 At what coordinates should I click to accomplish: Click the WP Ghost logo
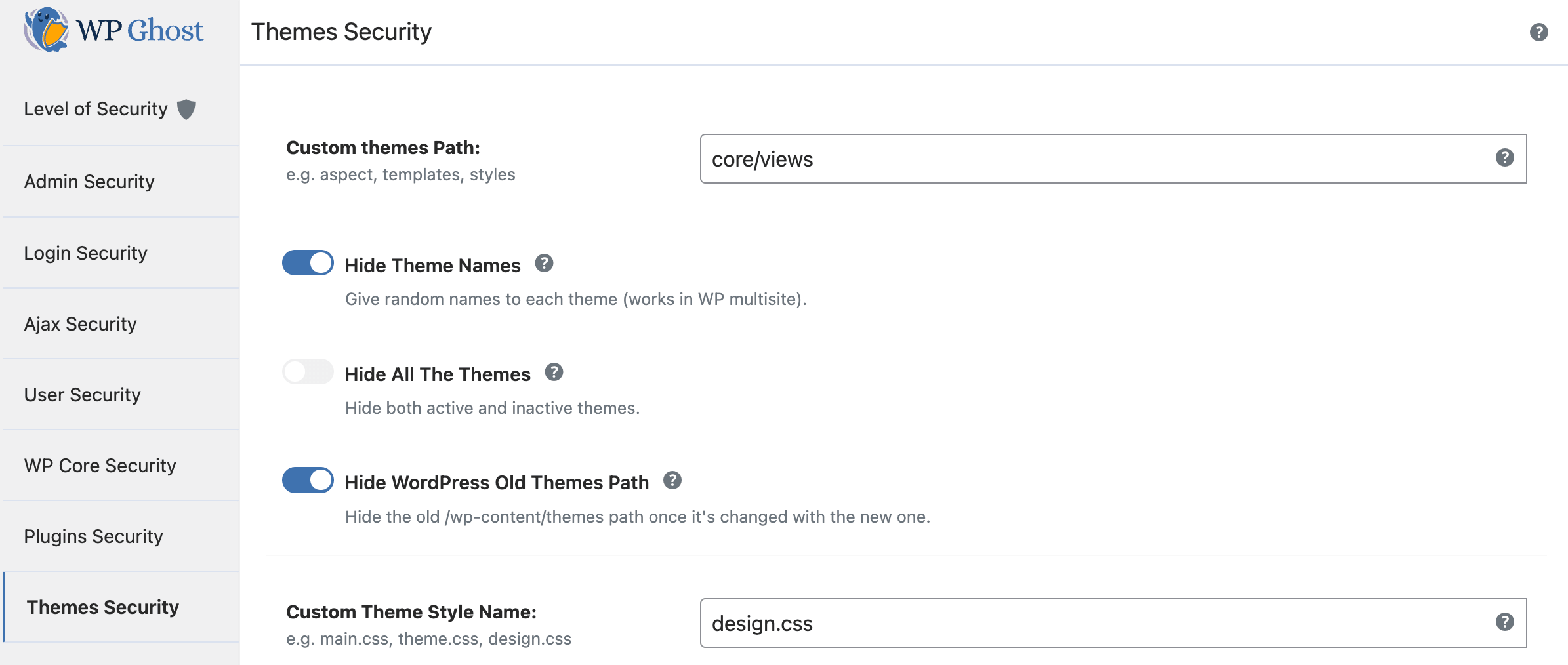[x=113, y=30]
